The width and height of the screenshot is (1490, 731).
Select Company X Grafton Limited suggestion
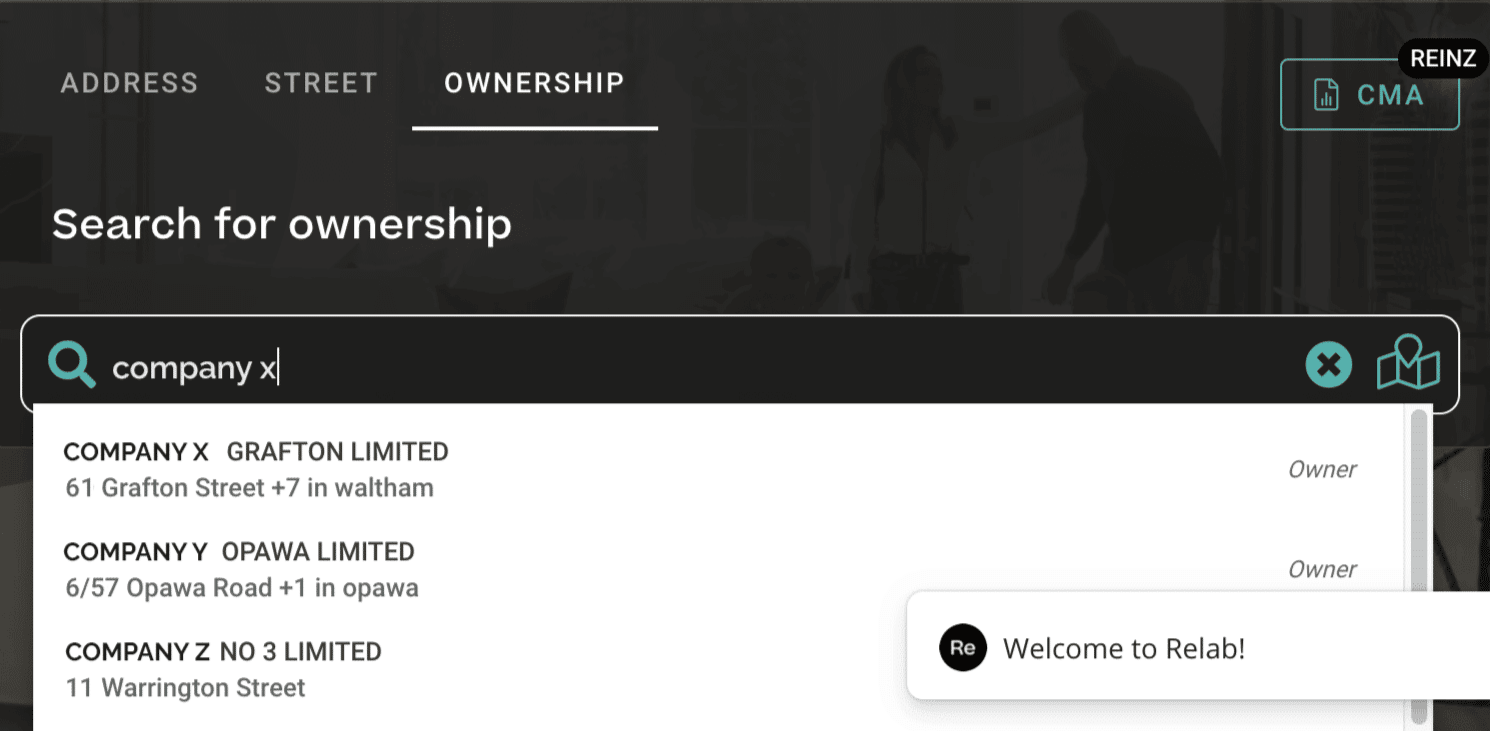coord(717,470)
